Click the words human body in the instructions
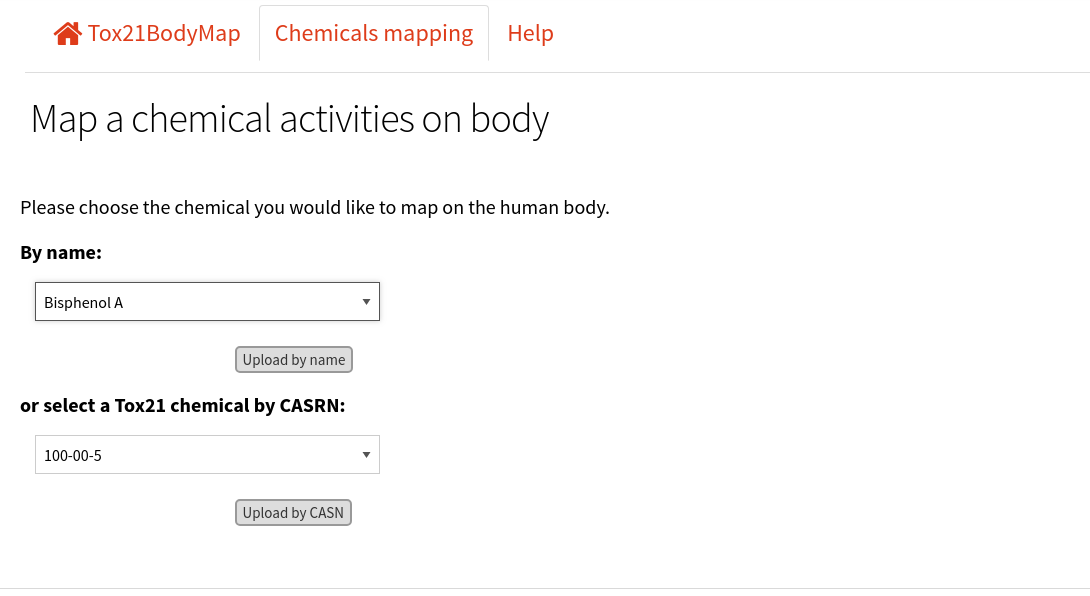This screenshot has height=596, width=1090. [x=553, y=208]
